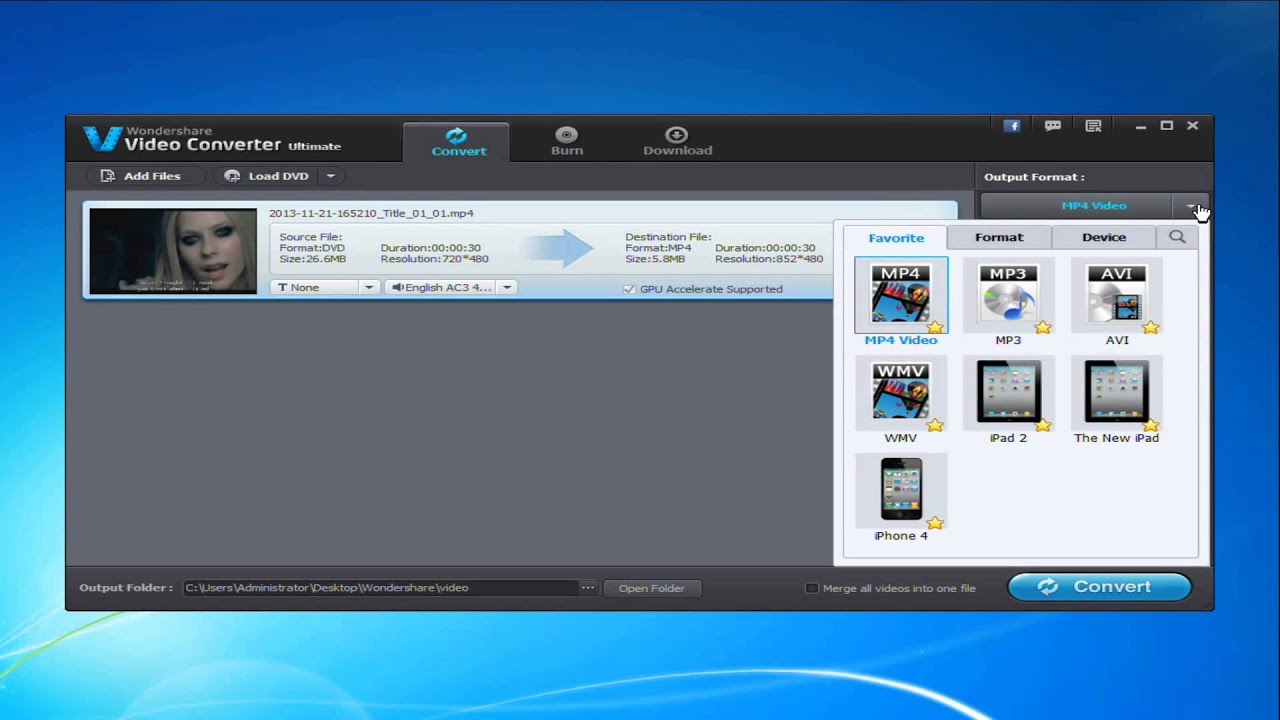Open the Favorite tab
Image resolution: width=1280 pixels, height=720 pixels.
(896, 238)
